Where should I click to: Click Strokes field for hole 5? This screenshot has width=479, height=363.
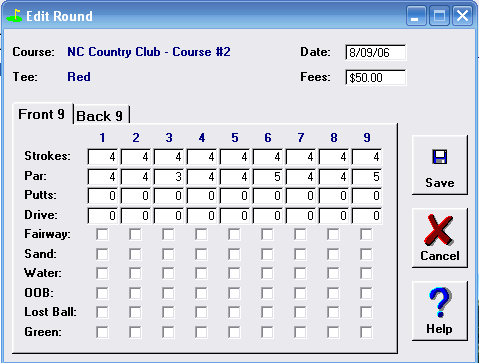[x=235, y=157]
